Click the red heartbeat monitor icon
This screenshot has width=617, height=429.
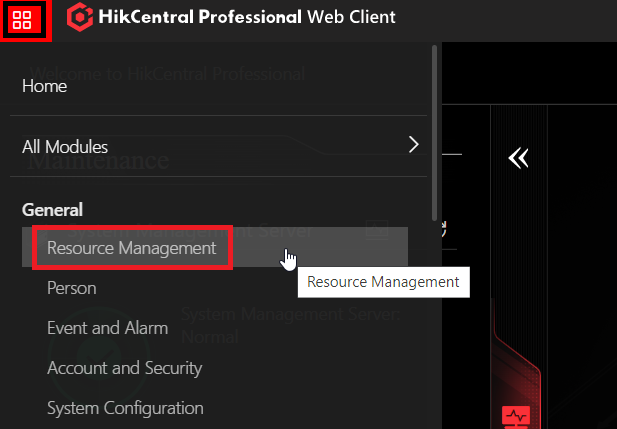pos(515,415)
